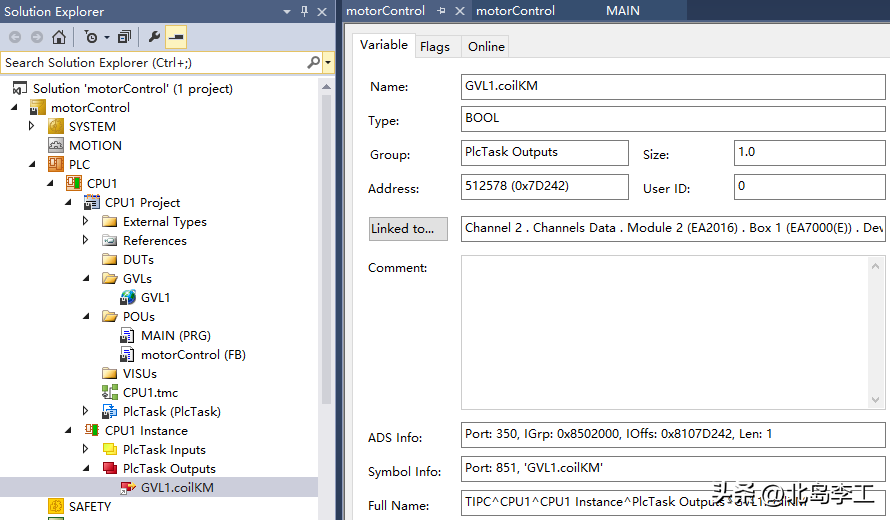Click the SAFETY node icon
This screenshot has height=520, width=890.
coord(56,506)
